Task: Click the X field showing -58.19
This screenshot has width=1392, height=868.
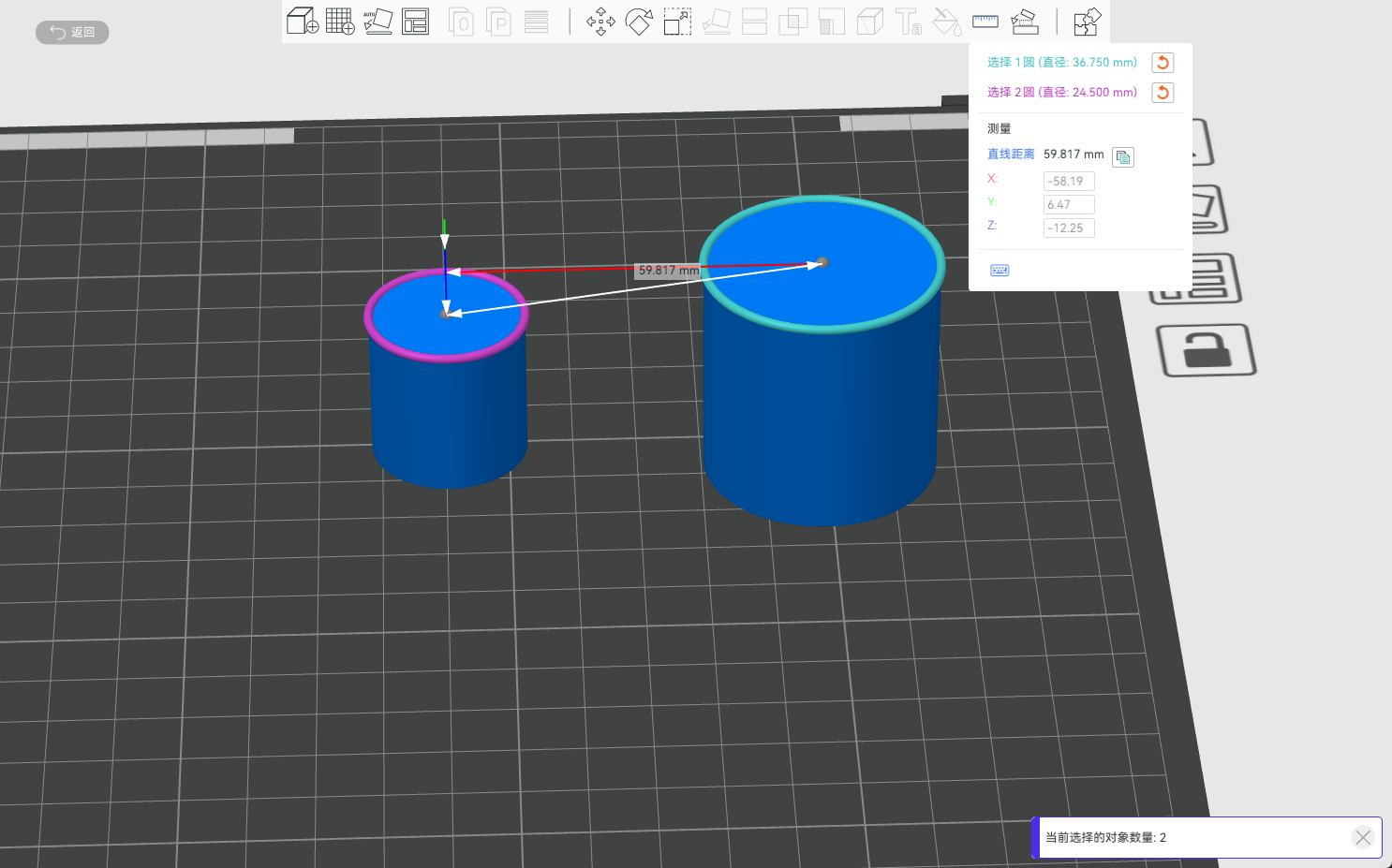Action: click(x=1069, y=181)
